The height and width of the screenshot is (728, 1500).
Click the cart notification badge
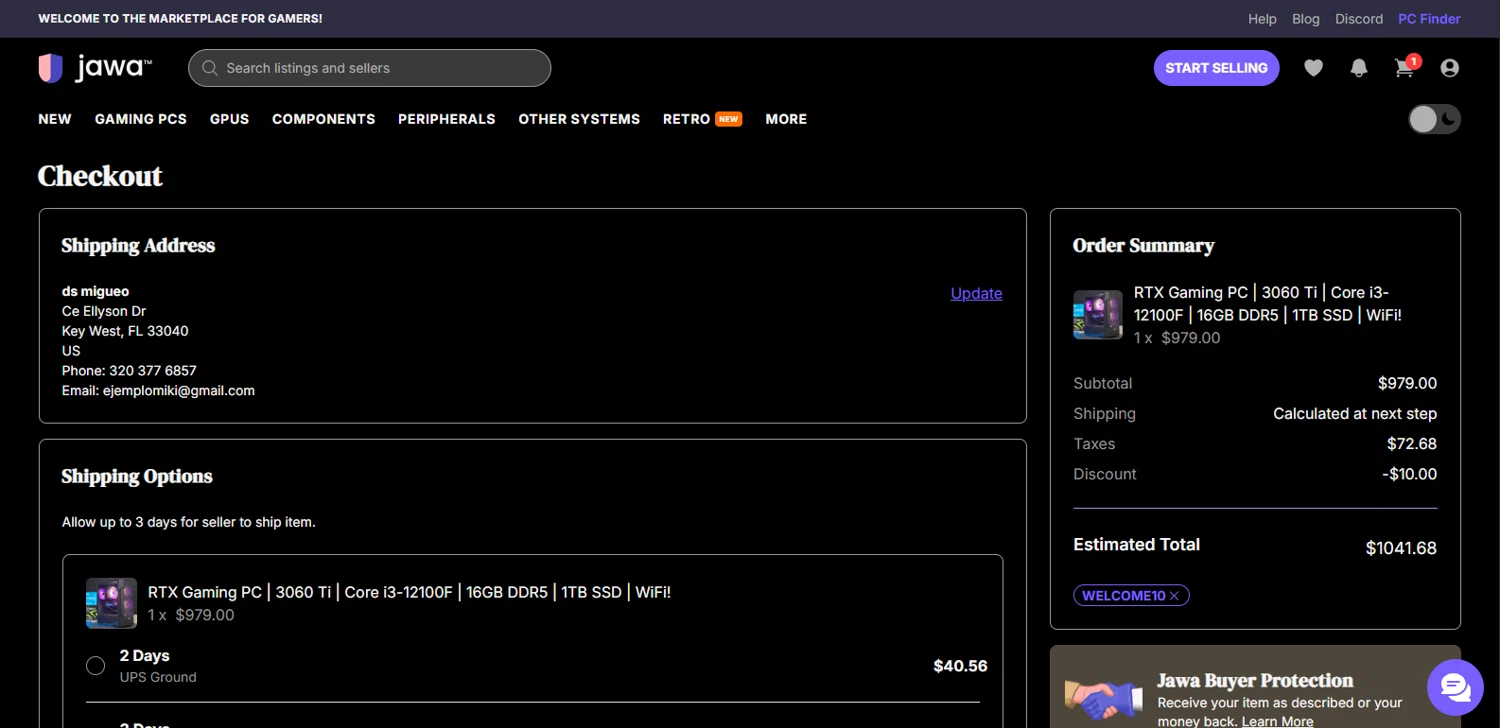[1413, 61]
